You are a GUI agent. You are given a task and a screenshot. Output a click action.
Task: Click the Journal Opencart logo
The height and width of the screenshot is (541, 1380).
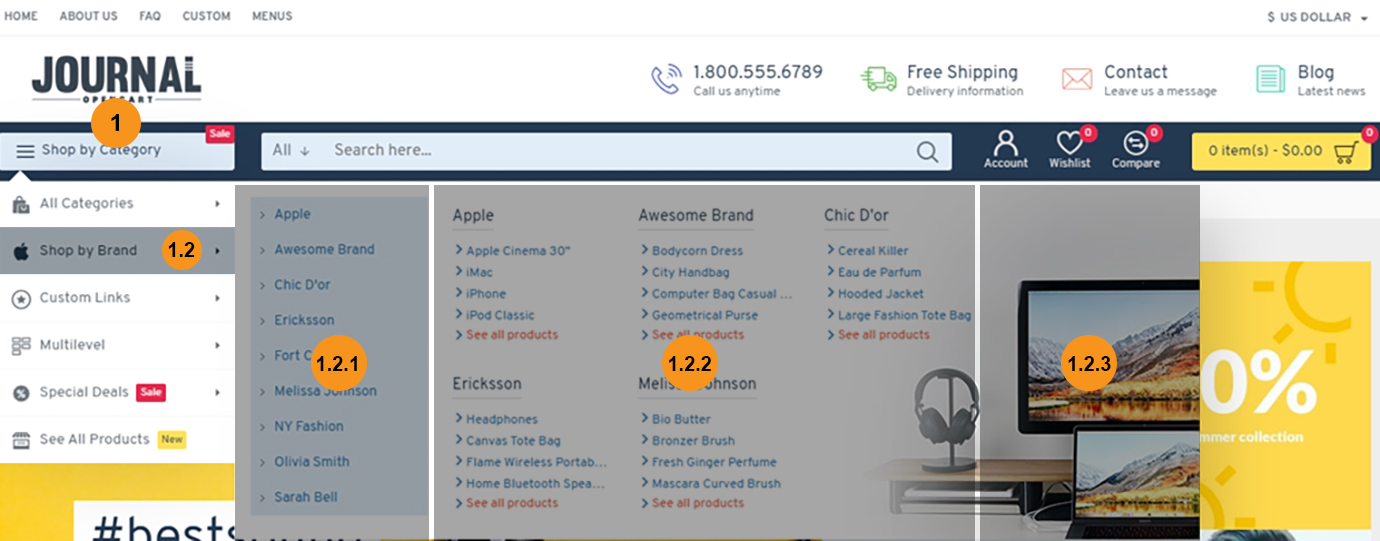116,78
